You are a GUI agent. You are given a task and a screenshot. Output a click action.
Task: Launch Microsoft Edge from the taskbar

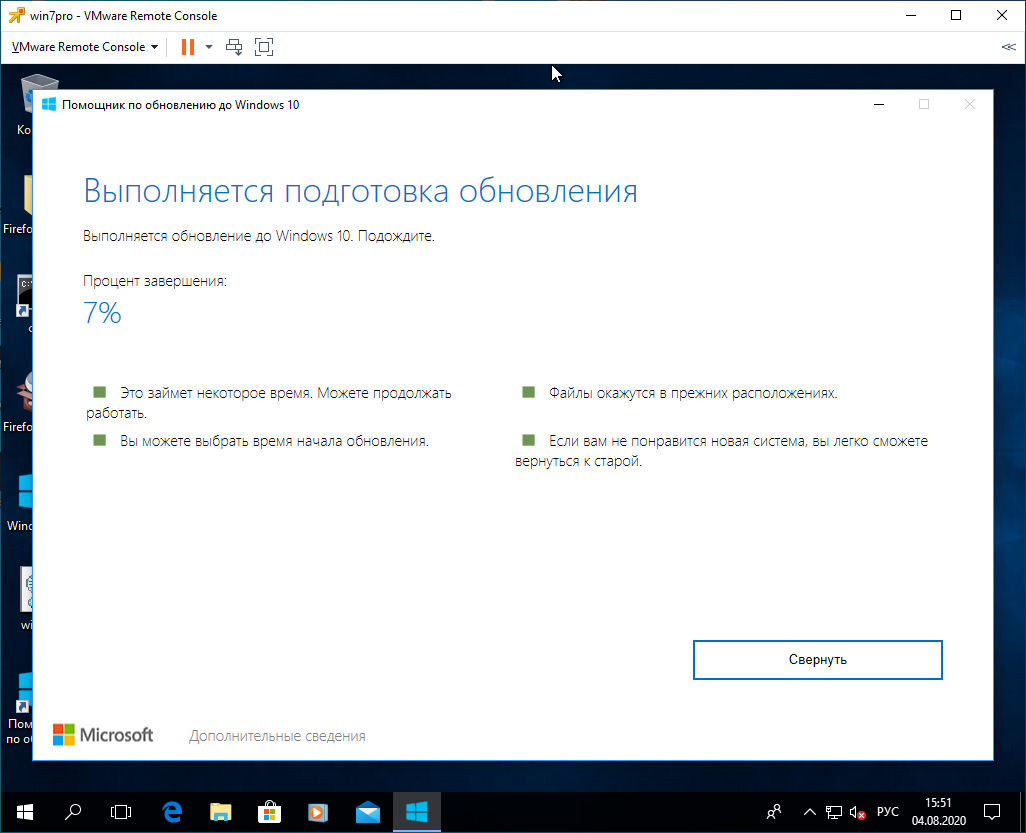[x=172, y=812]
